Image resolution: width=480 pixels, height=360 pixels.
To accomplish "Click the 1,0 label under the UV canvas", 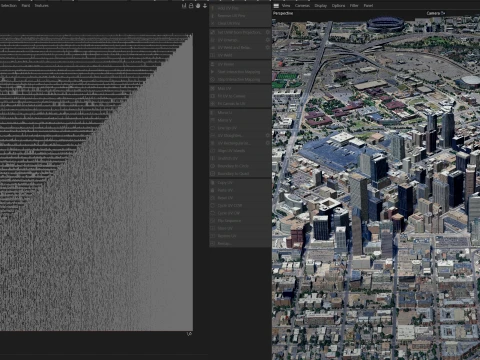I will click(x=189, y=334).
